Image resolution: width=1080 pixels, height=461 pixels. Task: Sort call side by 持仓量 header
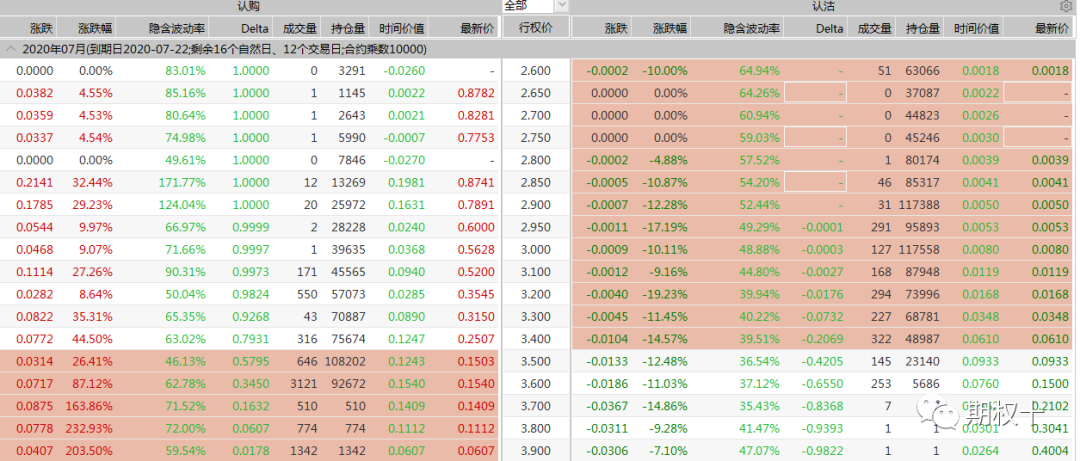[348, 28]
